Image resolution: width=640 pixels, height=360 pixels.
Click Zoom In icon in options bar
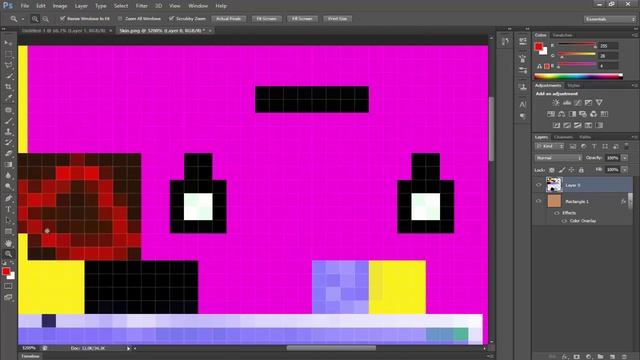35,19
